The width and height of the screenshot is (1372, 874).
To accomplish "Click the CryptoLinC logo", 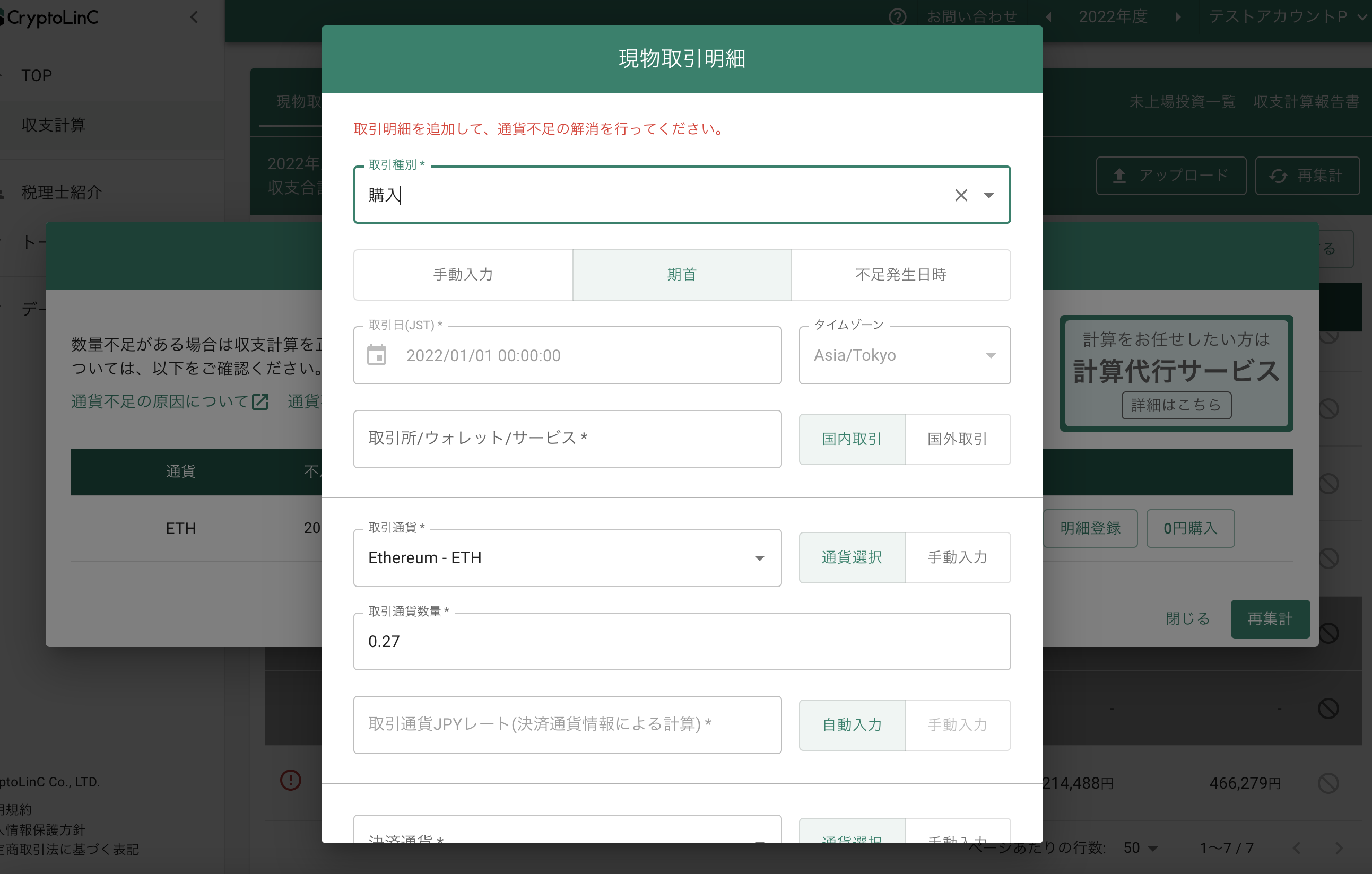I will point(50,18).
